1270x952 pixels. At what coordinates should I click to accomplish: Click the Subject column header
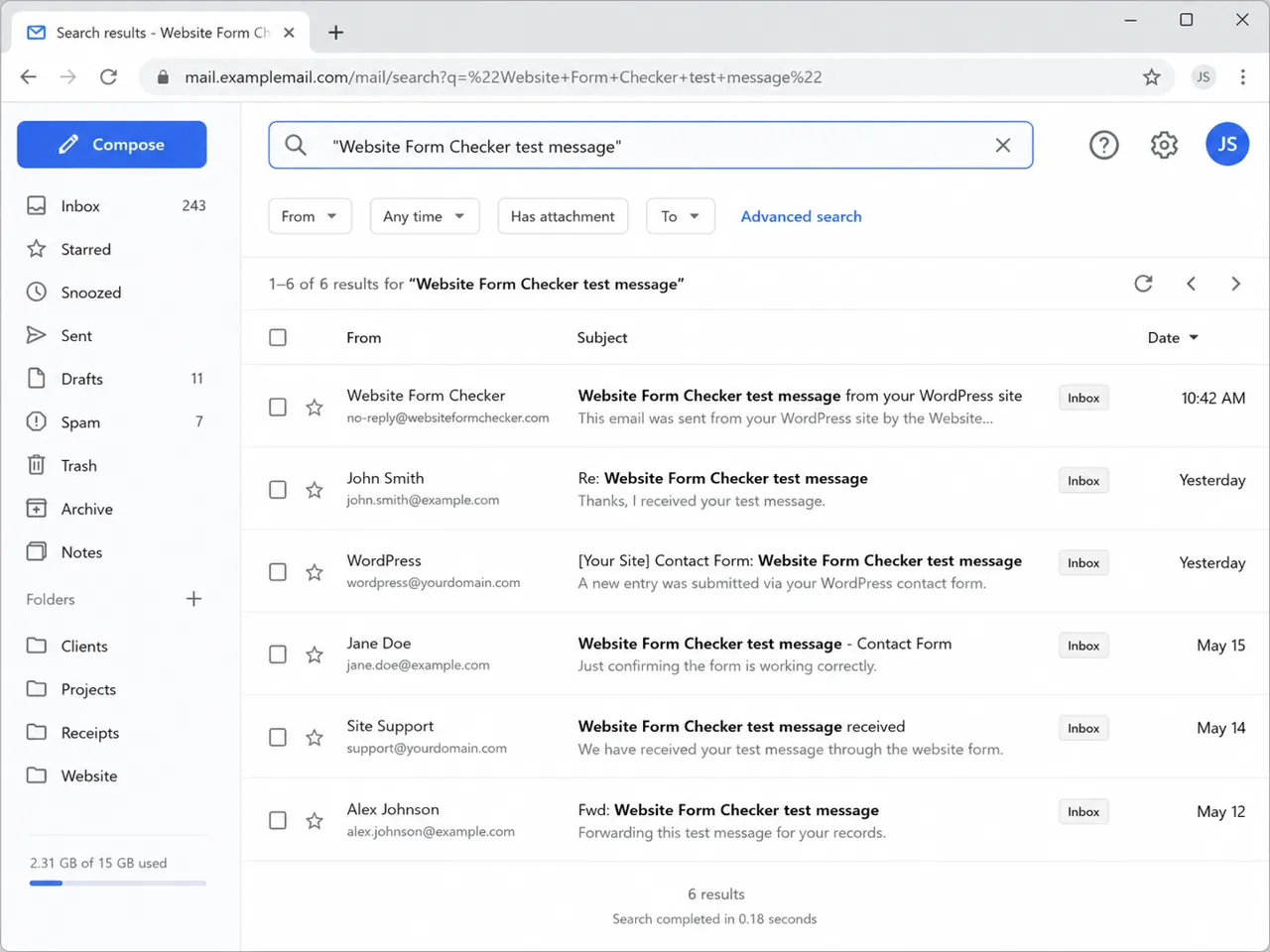602,338
